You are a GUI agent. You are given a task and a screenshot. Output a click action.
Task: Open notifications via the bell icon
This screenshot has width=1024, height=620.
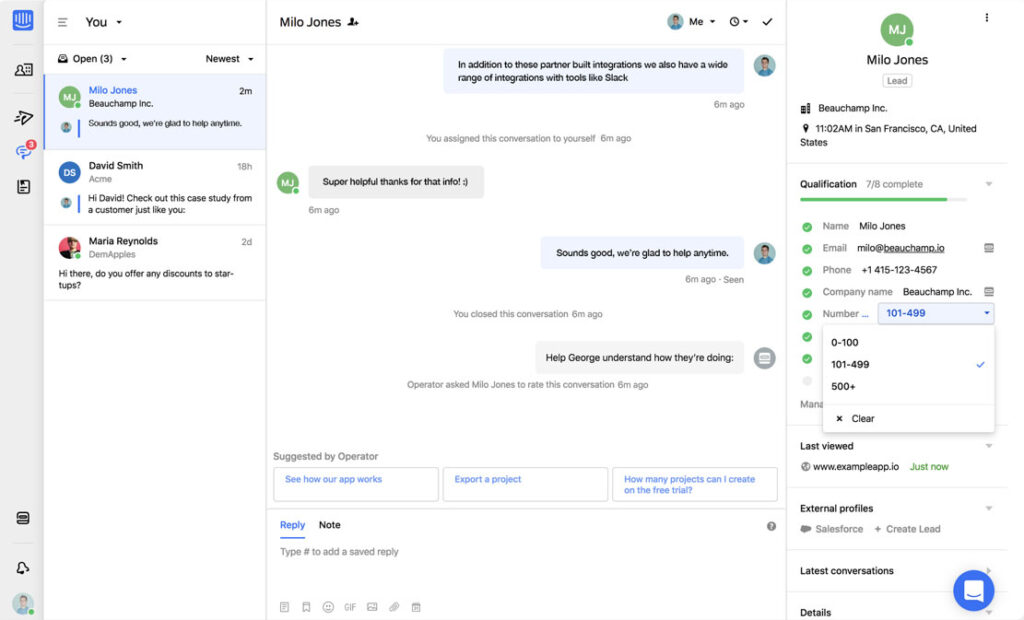pyautogui.click(x=22, y=567)
